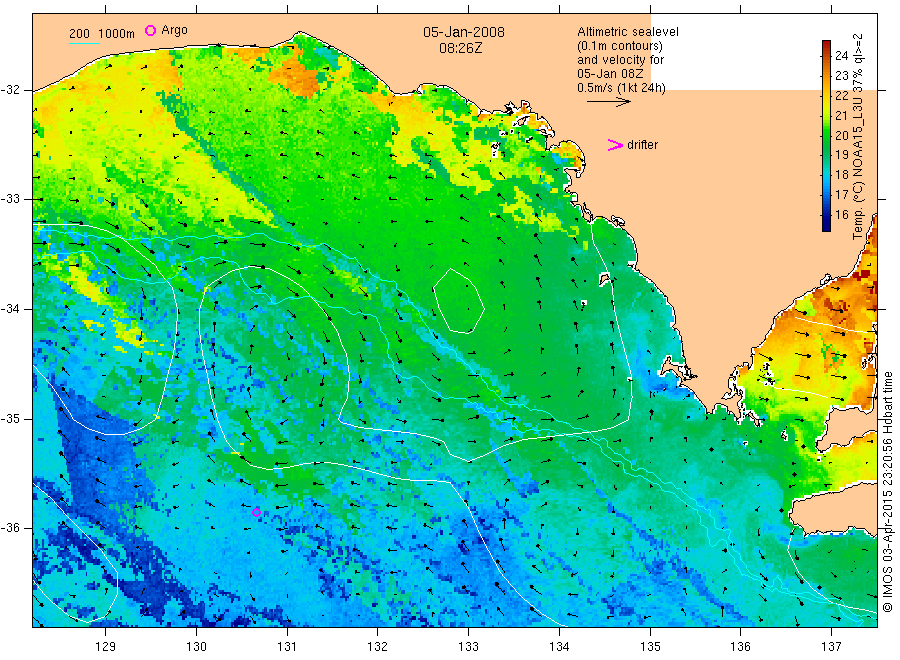Click the 0.5m/s velocity scale arrow
The width and height of the screenshot is (900, 660).
click(x=608, y=102)
